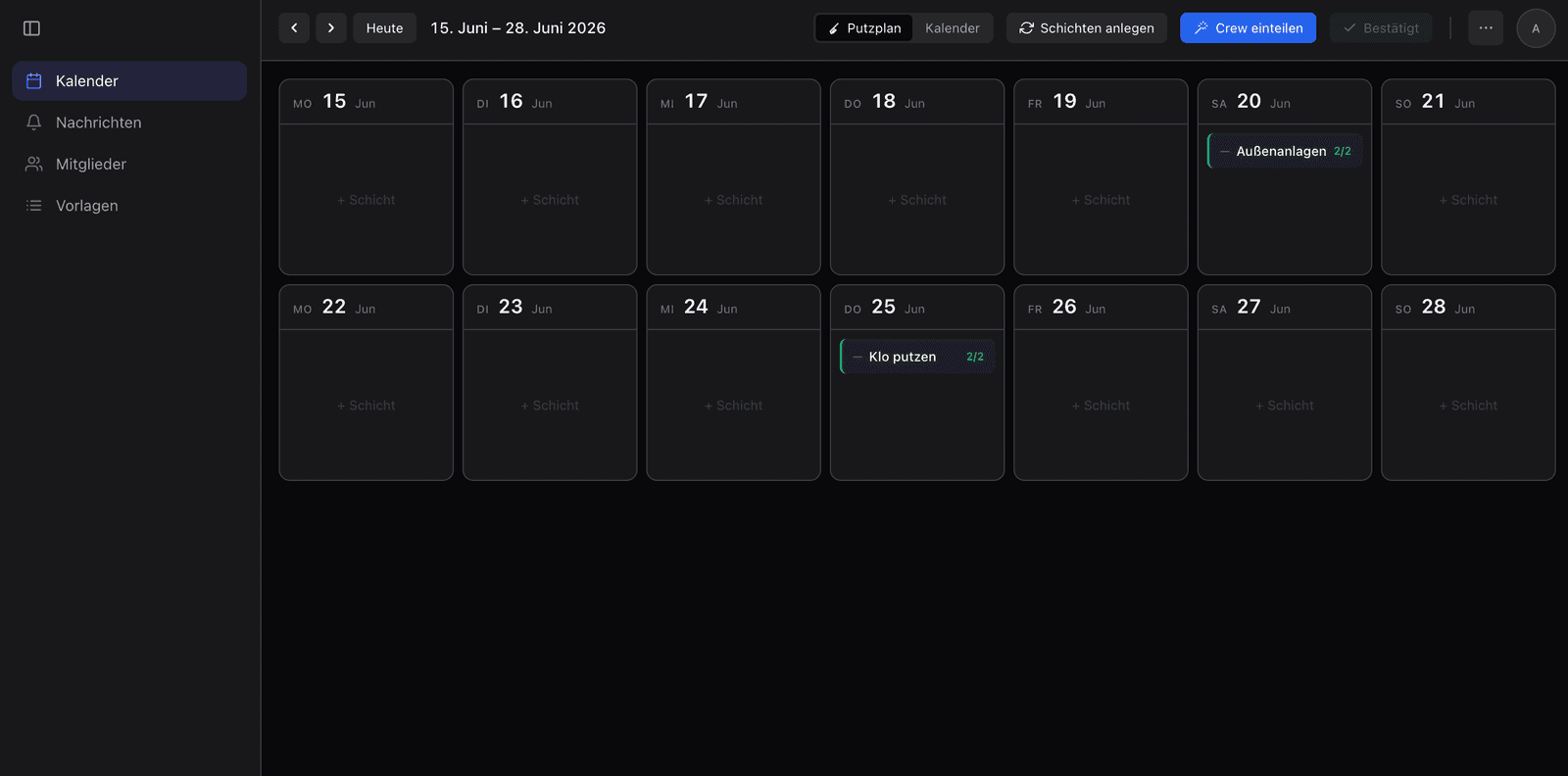Add a shift on Thursday 18 June
1568x776 pixels.
[917, 200]
